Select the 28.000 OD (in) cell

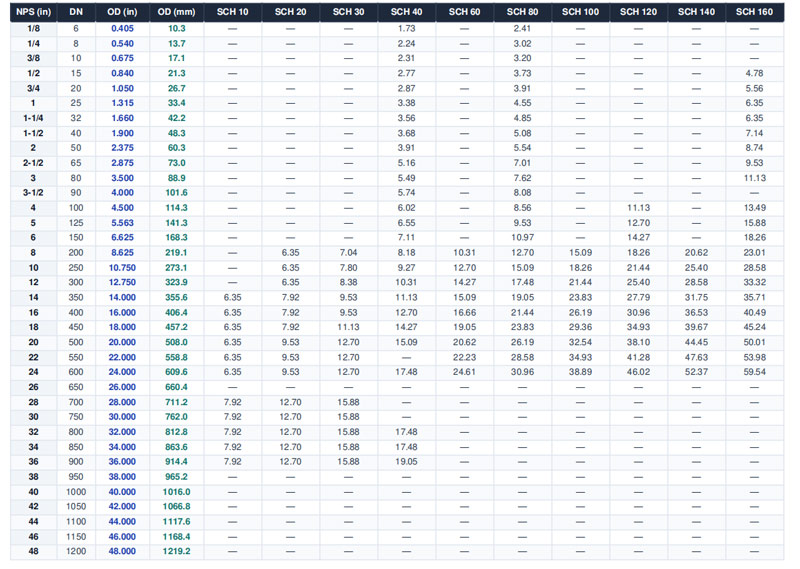122,403
